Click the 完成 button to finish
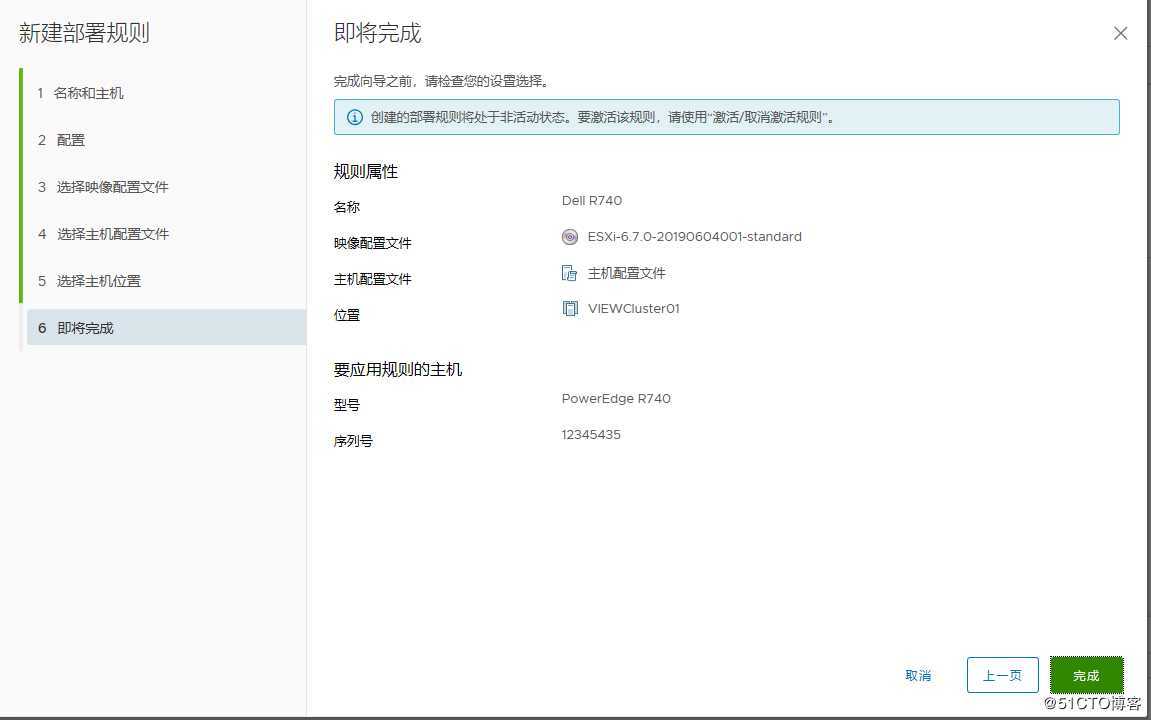The width and height of the screenshot is (1151, 720). tap(1086, 675)
